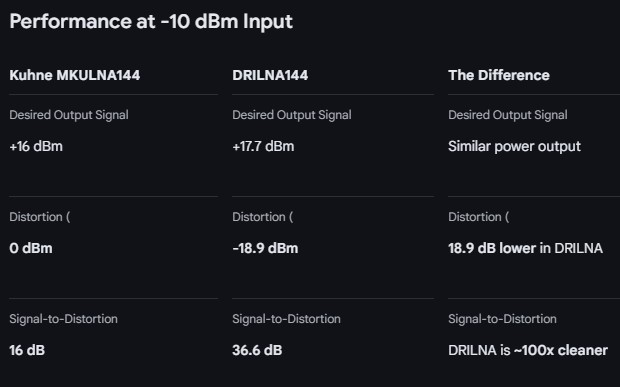Select the Kuhne MKULNA144 column header
The width and height of the screenshot is (620, 387).
tap(75, 75)
